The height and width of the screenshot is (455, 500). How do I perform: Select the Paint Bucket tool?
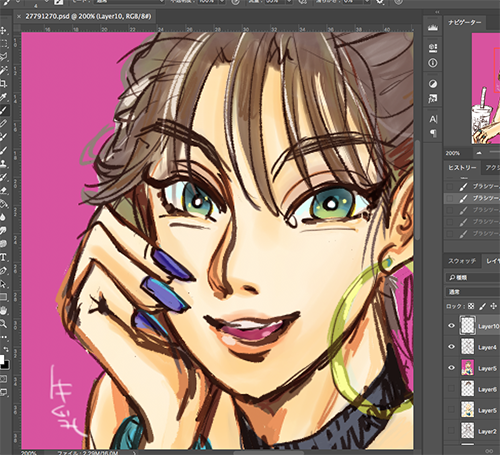pyautogui.click(x=4, y=204)
